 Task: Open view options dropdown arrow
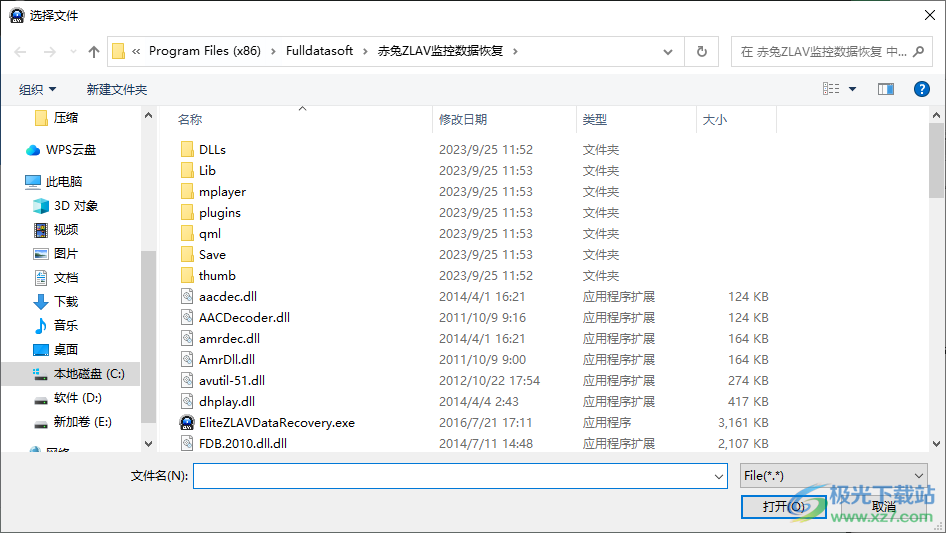pos(852,89)
